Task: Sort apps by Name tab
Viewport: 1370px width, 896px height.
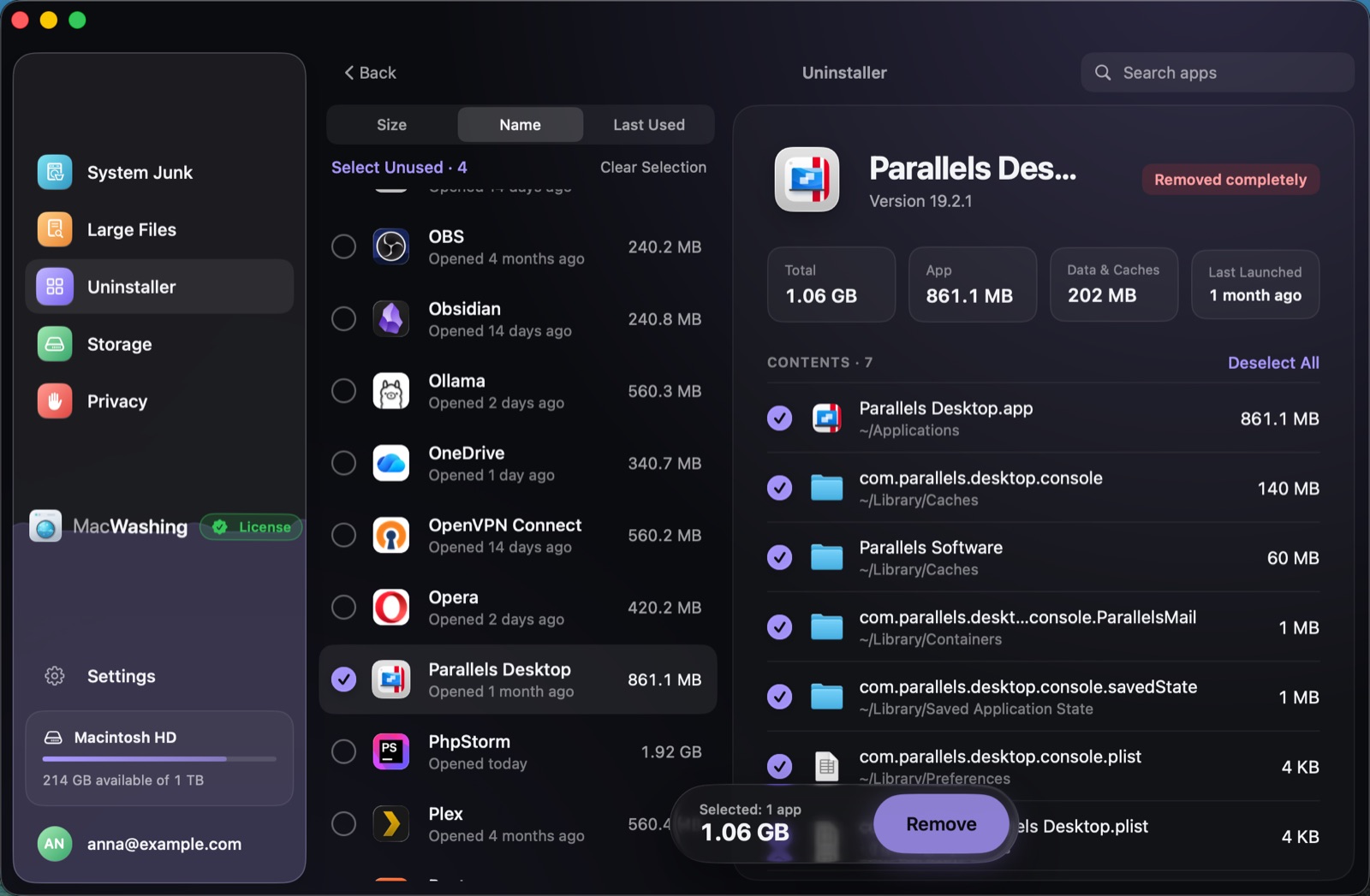Action: click(521, 125)
